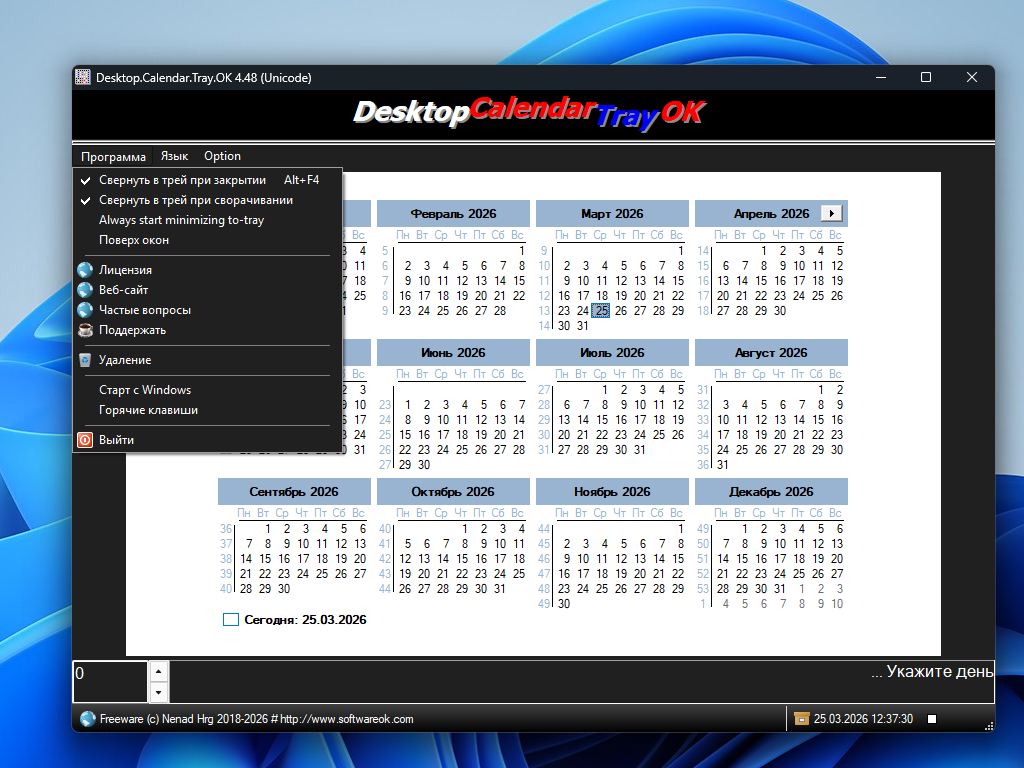Click the red power icon for Выйти
1024x768 pixels.
(x=85, y=440)
